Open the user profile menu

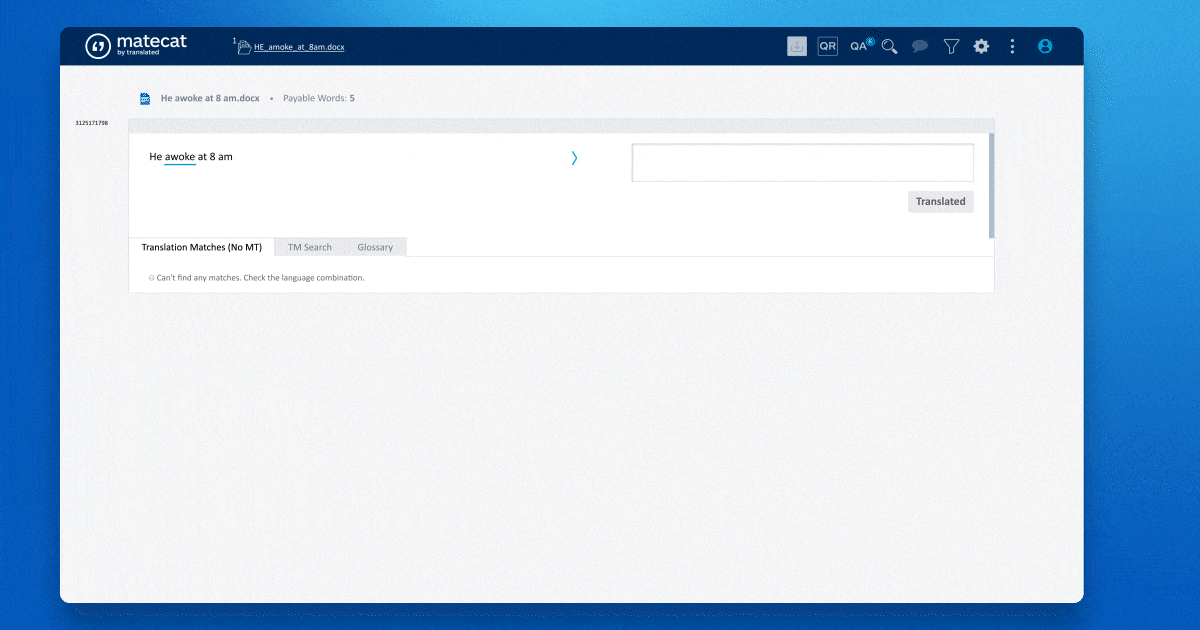1045,46
